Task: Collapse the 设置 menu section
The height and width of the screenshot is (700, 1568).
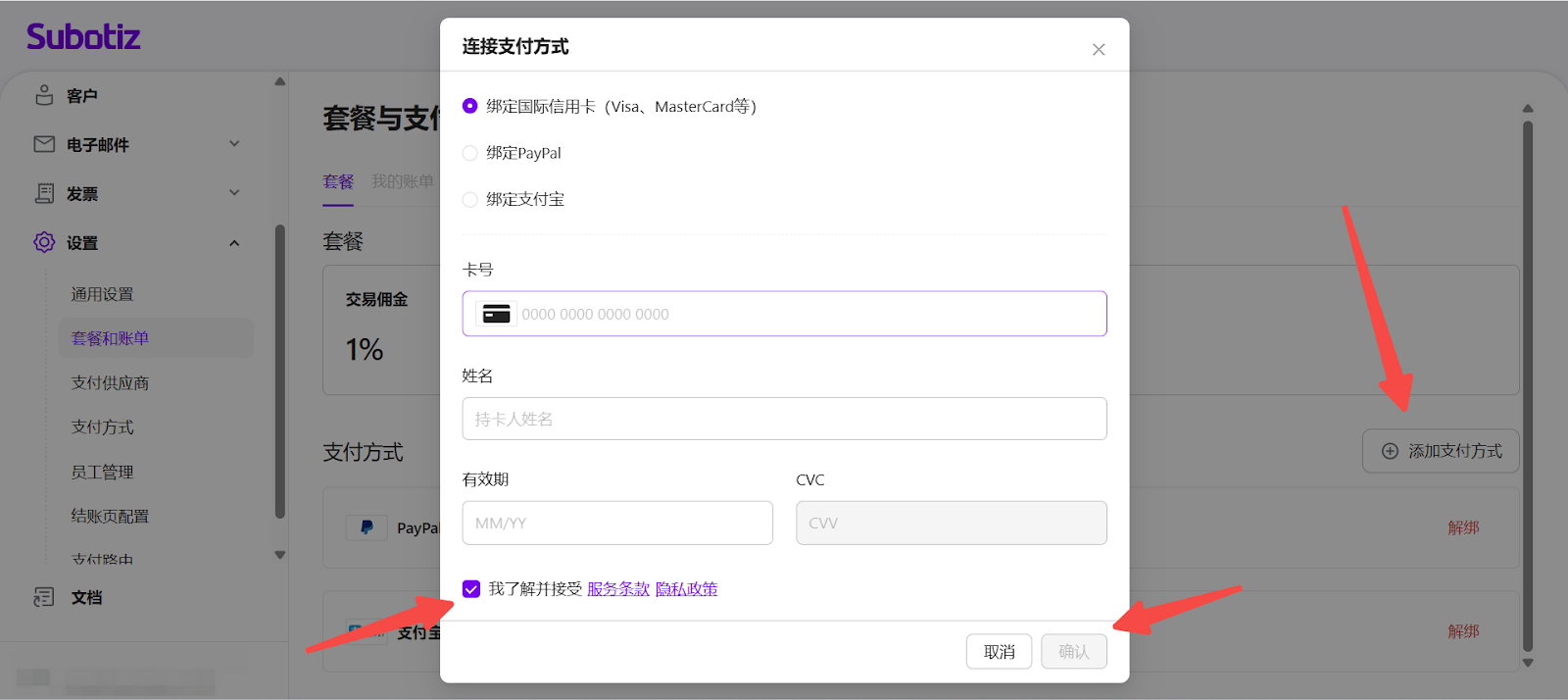Action: (234, 243)
